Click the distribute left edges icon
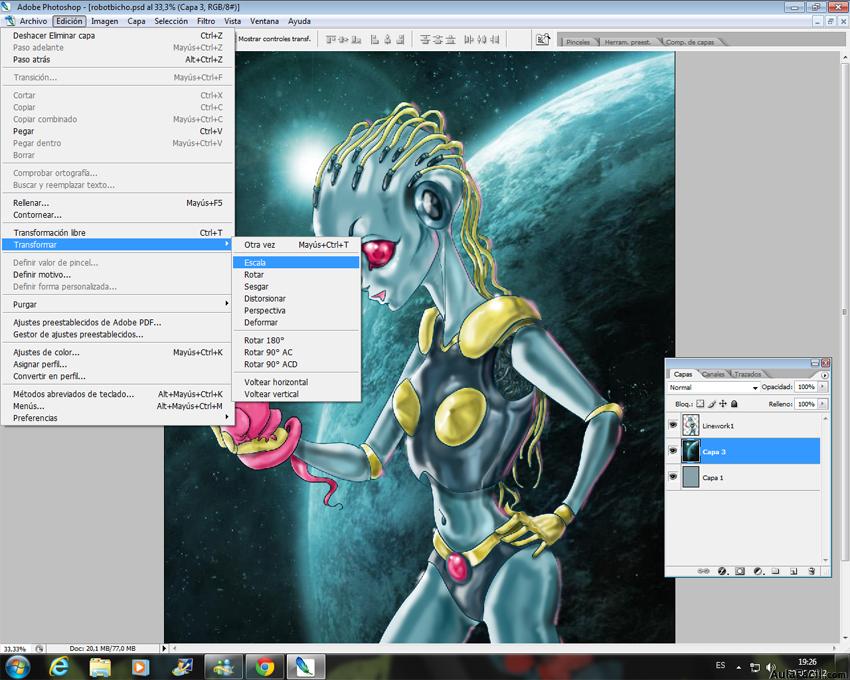The image size is (850, 680). [469, 40]
